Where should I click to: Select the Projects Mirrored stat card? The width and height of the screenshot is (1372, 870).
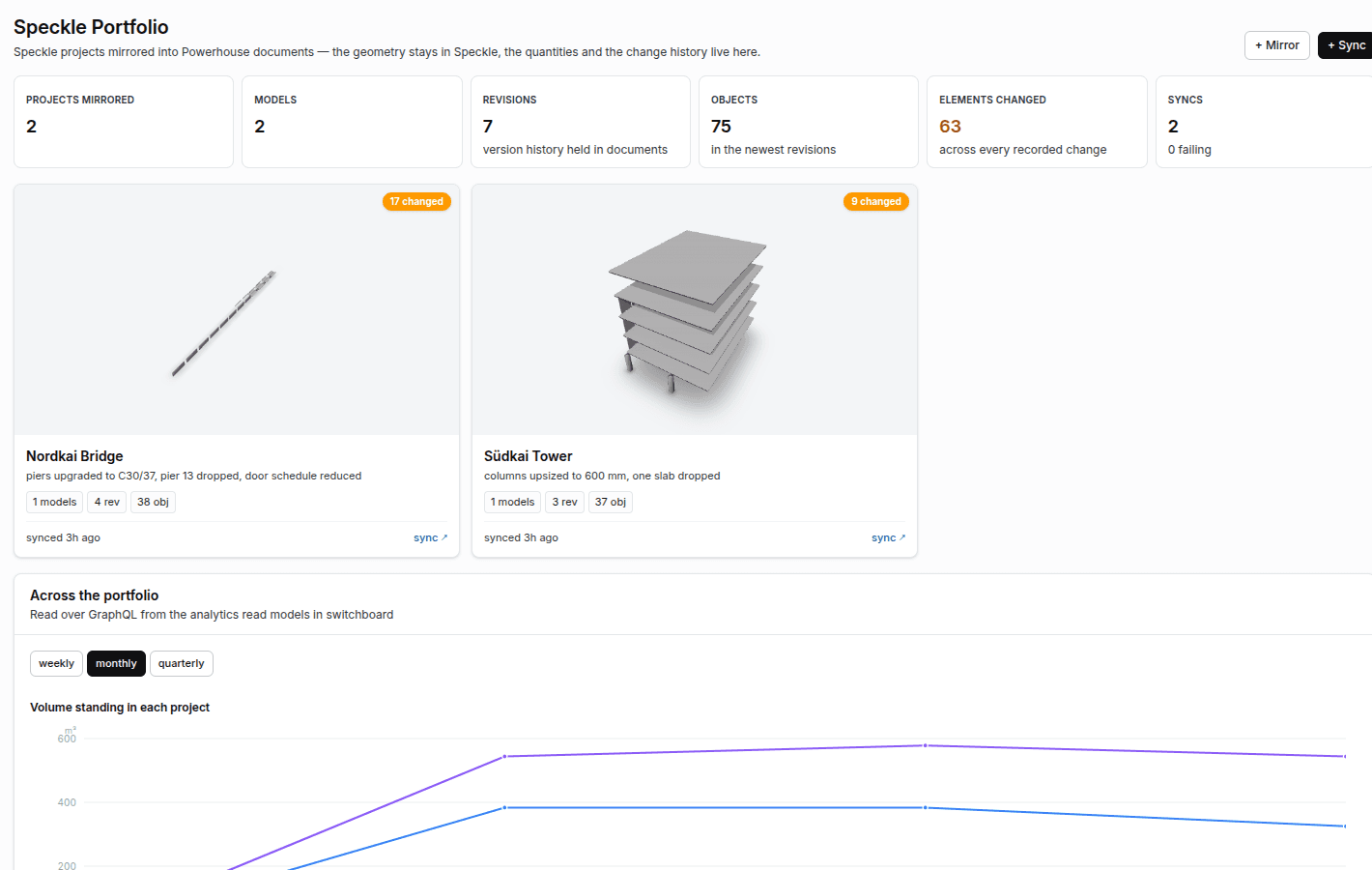coord(124,122)
